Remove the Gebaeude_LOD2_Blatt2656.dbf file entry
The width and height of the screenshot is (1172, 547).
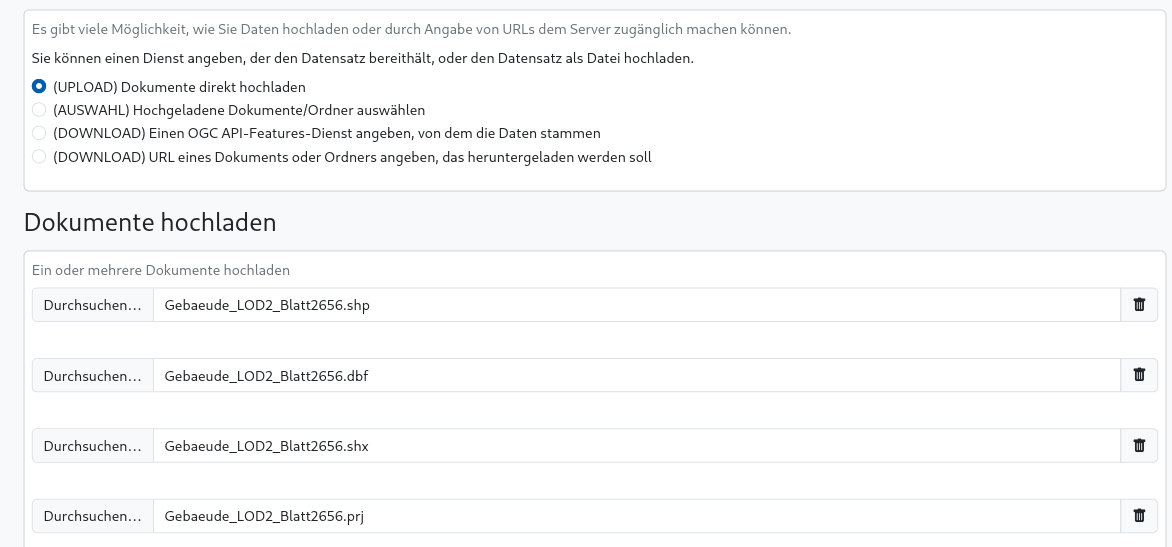(x=1139, y=375)
